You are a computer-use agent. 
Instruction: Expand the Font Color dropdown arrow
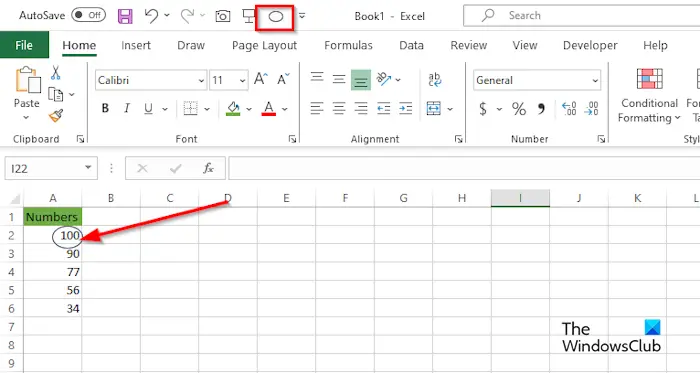tap(285, 109)
